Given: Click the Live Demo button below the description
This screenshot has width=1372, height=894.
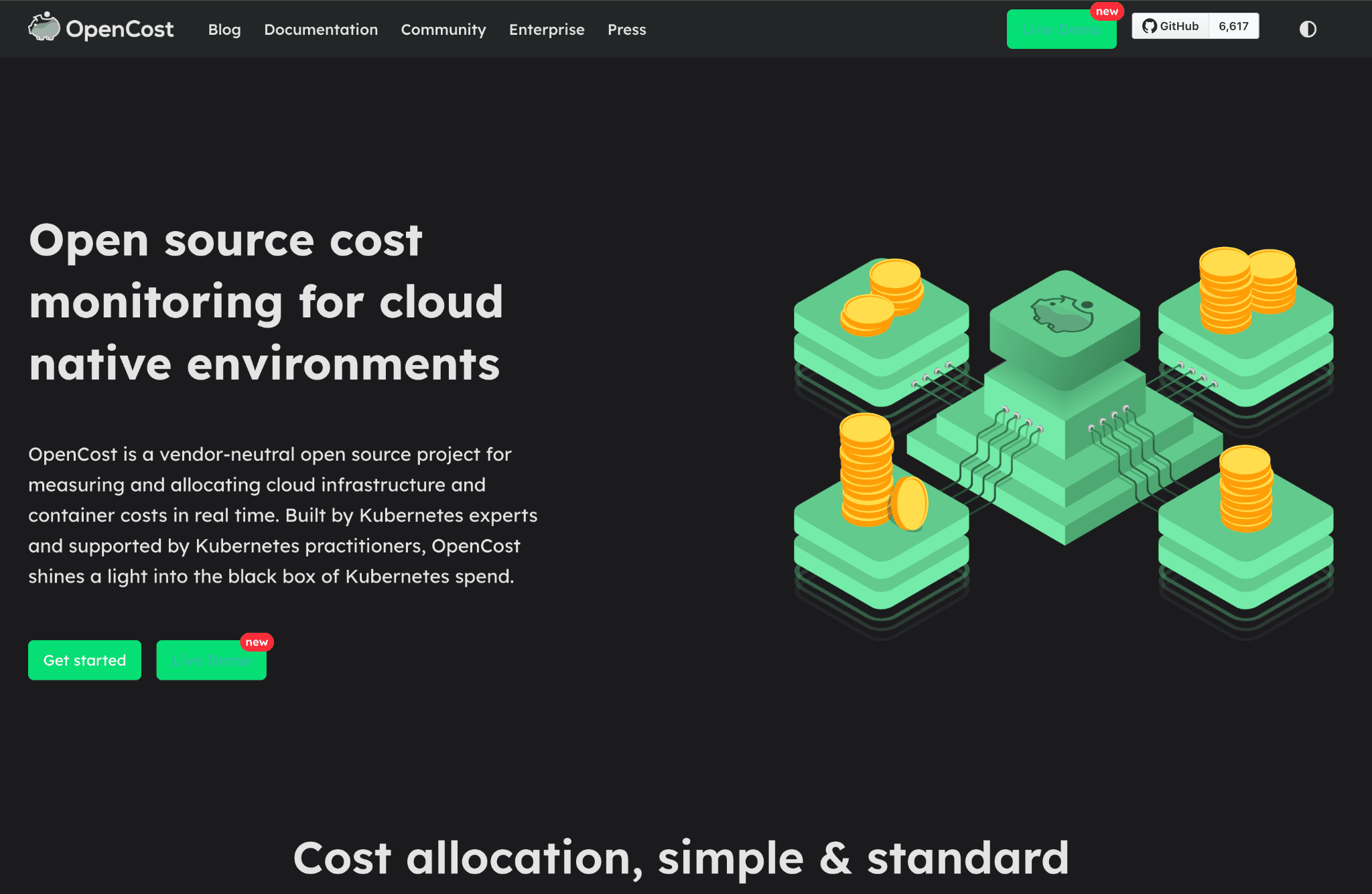Looking at the screenshot, I should [x=211, y=660].
